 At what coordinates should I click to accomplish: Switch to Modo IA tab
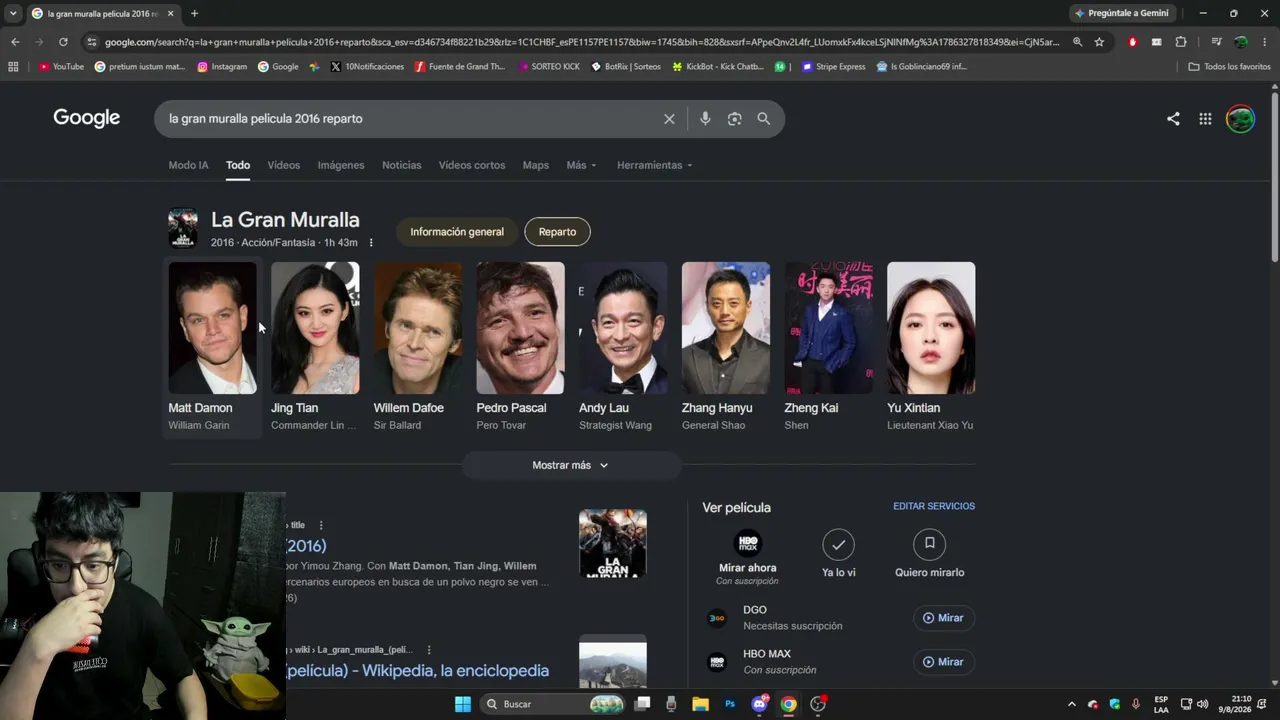pyautogui.click(x=189, y=165)
